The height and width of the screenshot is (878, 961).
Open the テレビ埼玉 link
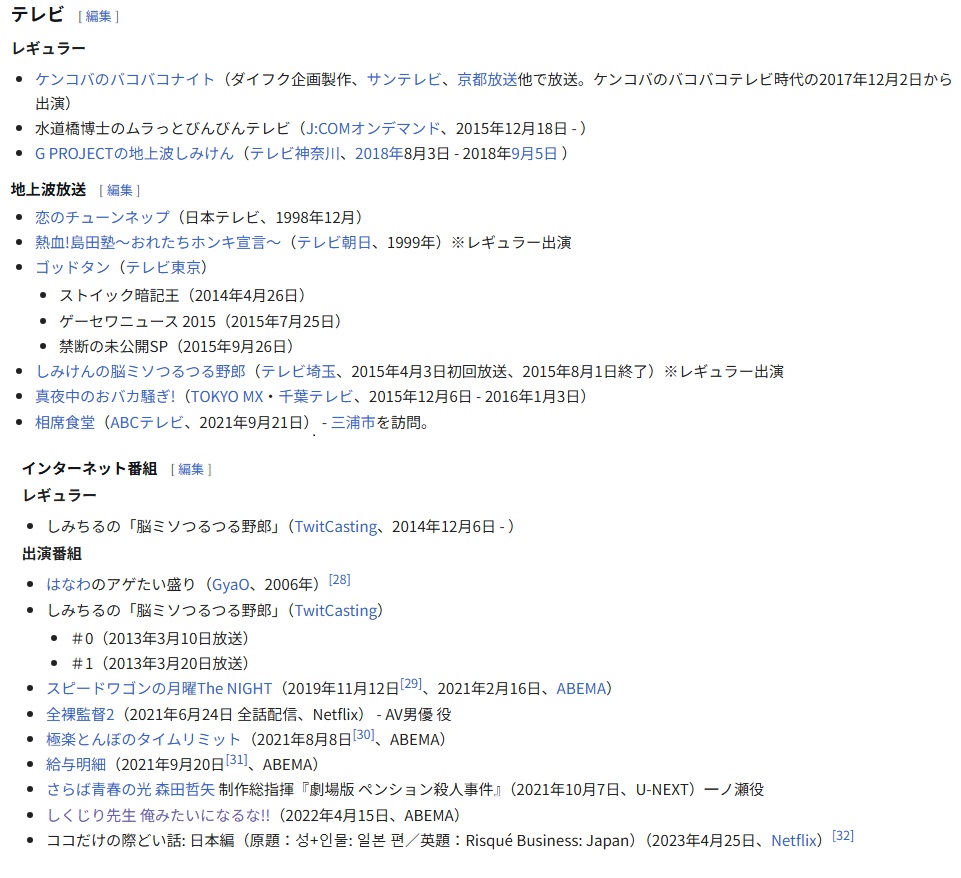[298, 372]
